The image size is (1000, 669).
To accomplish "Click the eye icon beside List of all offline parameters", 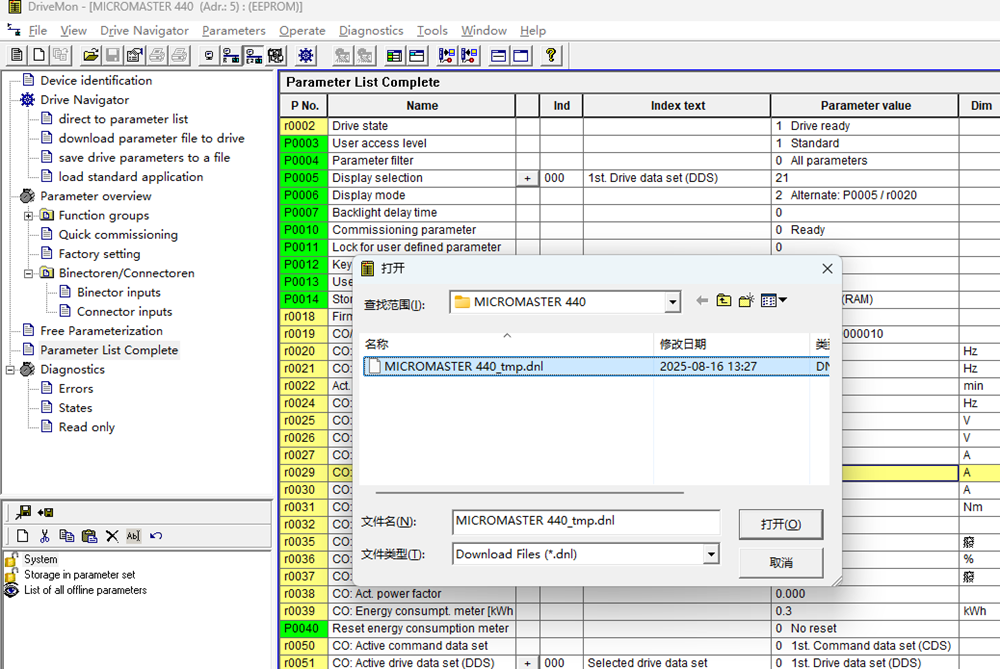I will click(x=11, y=591).
